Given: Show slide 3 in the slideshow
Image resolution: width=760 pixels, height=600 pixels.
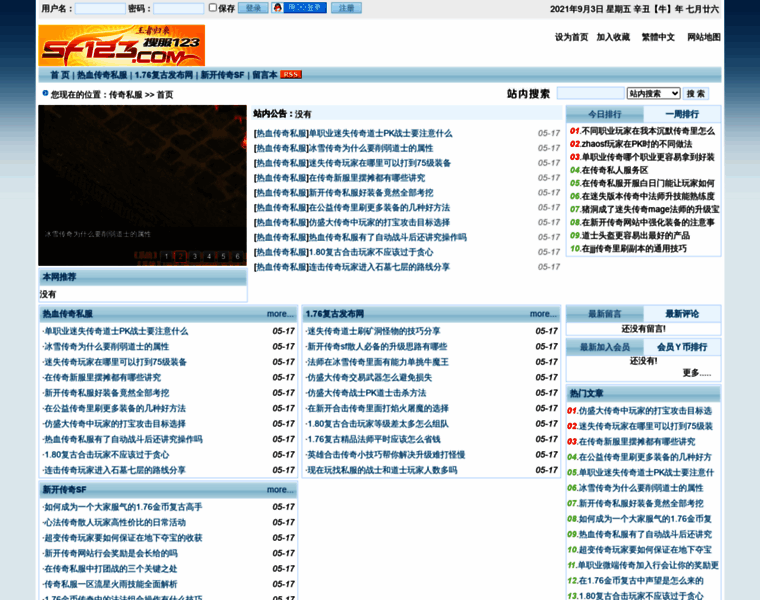Looking at the screenshot, I should click(194, 256).
